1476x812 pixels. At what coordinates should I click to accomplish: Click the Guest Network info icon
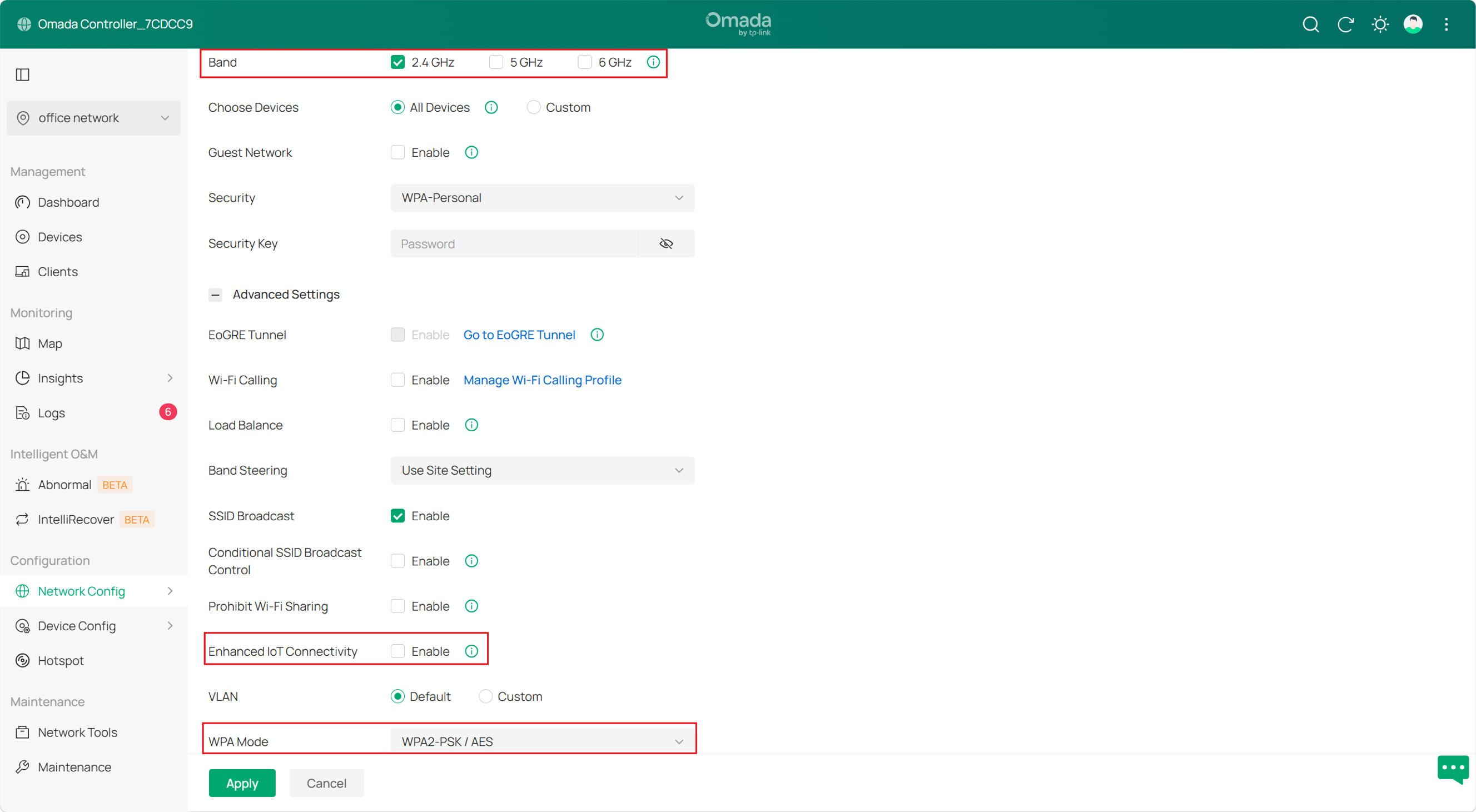[471, 152]
